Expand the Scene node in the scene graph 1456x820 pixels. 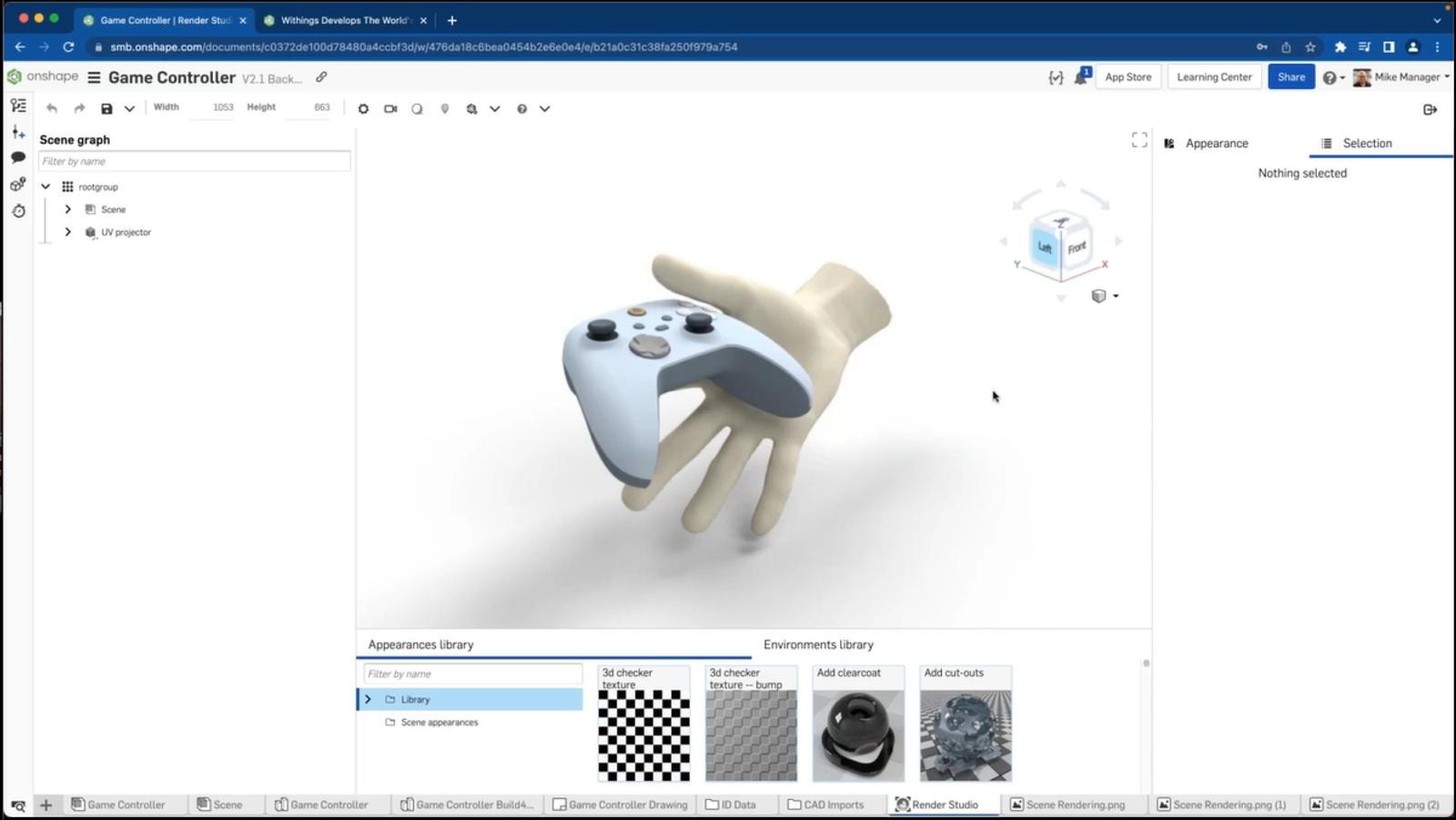coord(67,208)
